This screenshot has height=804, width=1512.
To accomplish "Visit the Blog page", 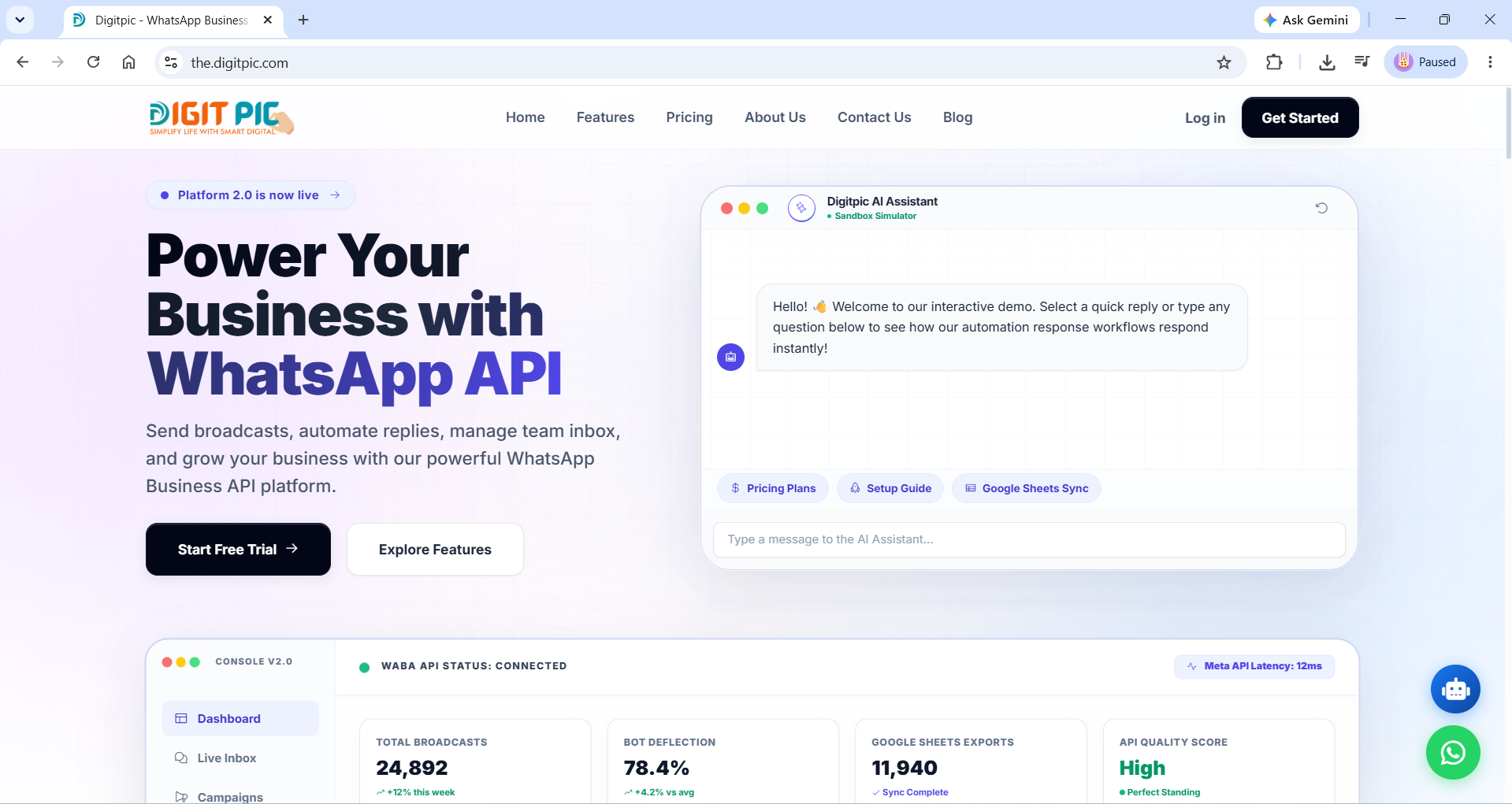I will coord(957,117).
